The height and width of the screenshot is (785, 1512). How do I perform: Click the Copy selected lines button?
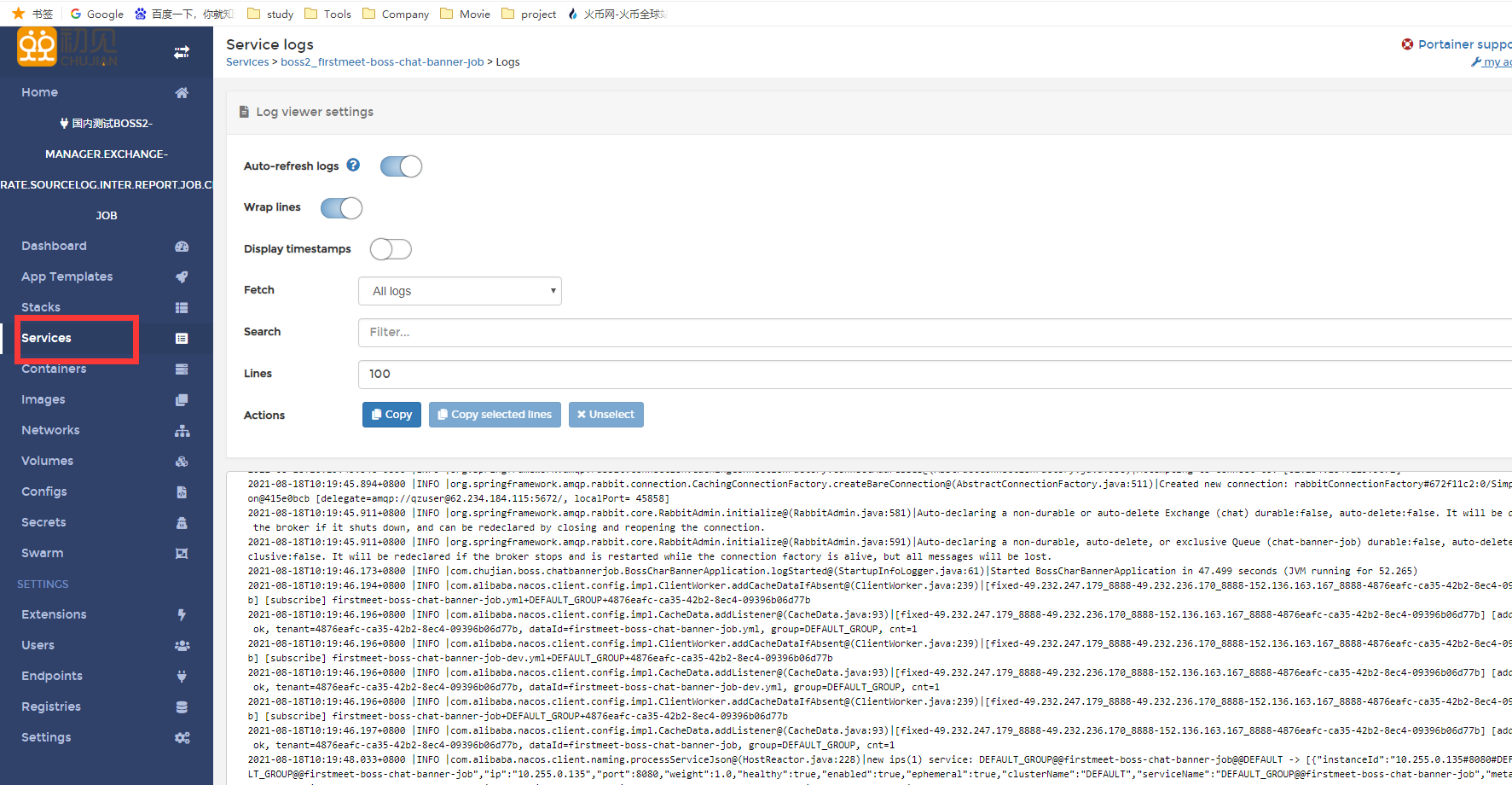[x=495, y=415]
